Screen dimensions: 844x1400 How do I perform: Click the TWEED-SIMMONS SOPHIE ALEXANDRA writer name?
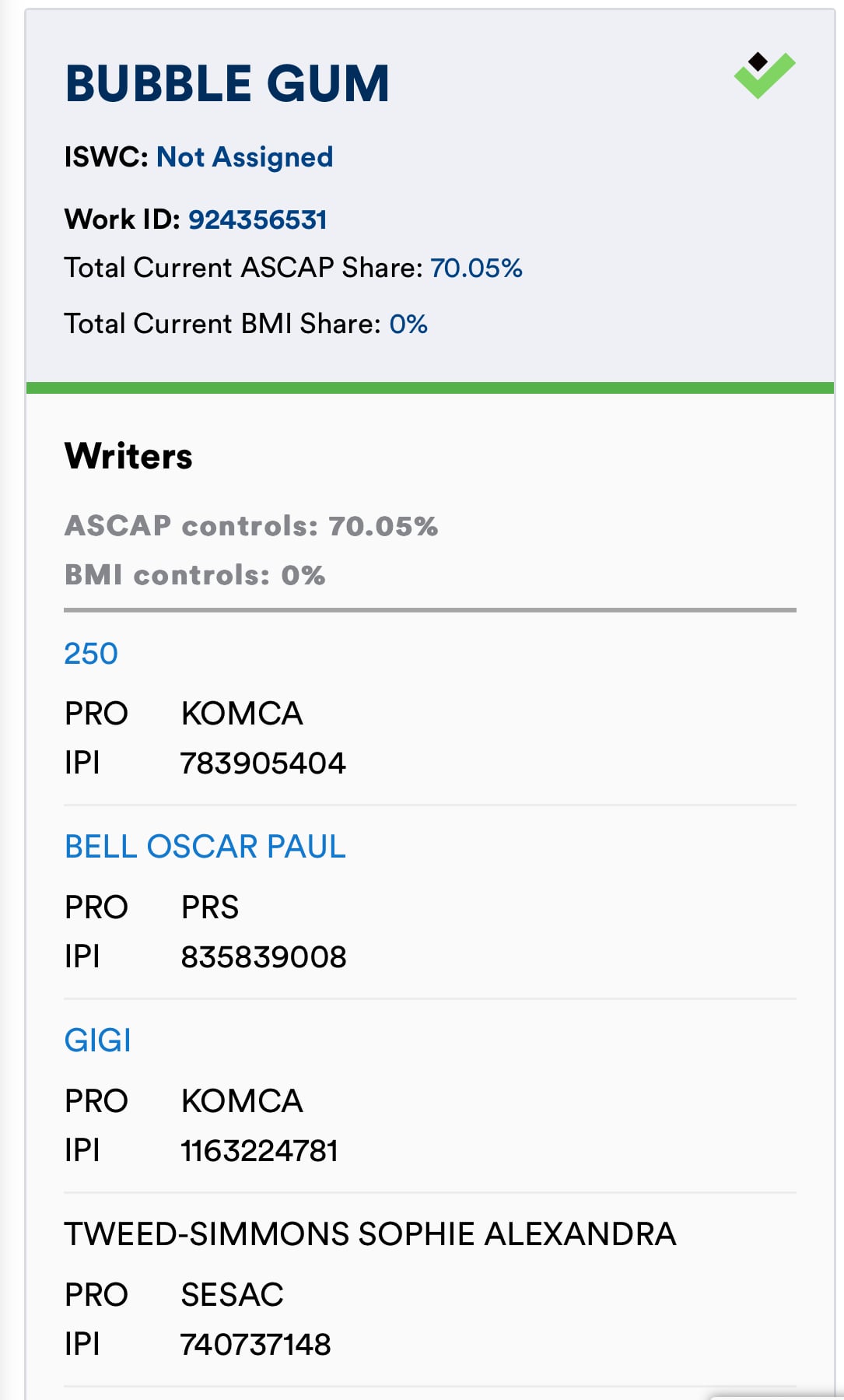[x=370, y=1234]
